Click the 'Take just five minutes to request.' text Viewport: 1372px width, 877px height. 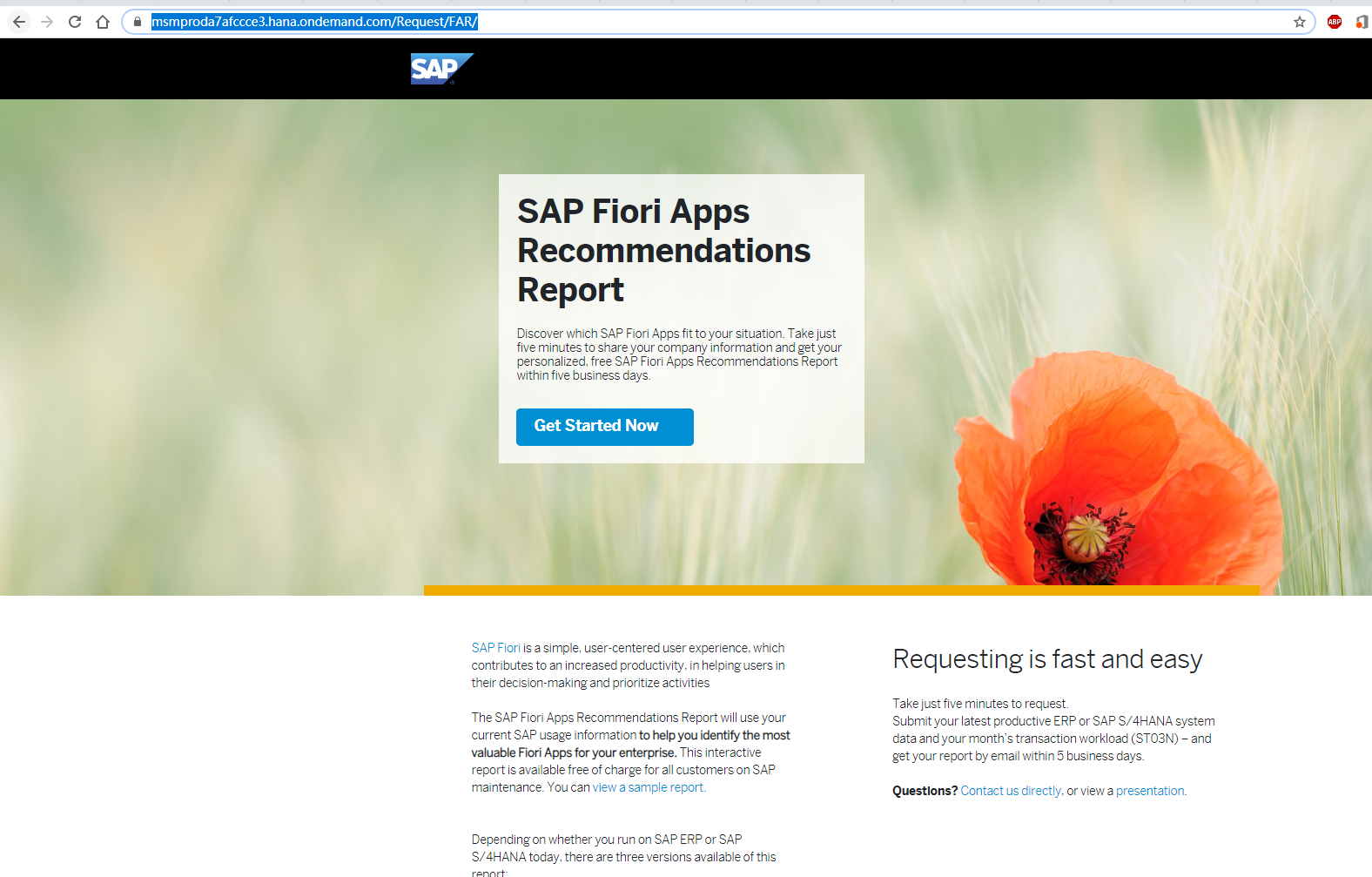pos(980,704)
